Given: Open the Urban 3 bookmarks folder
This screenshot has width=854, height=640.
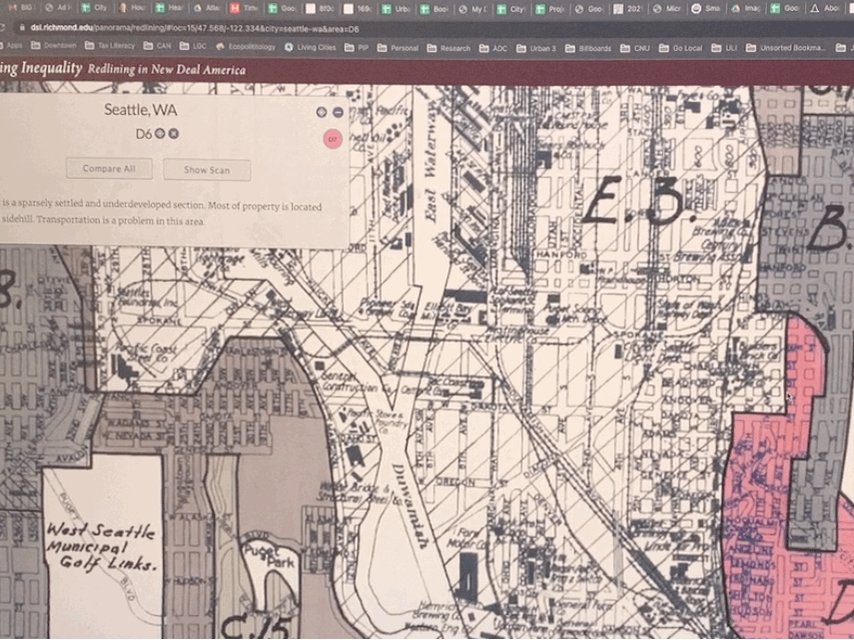Looking at the screenshot, I should tap(535, 49).
